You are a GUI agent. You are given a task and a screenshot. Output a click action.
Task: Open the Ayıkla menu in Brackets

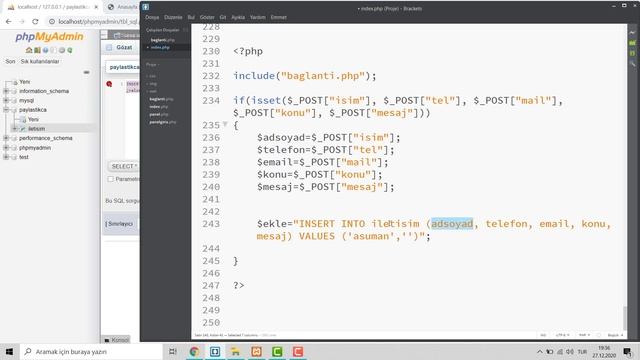point(238,17)
